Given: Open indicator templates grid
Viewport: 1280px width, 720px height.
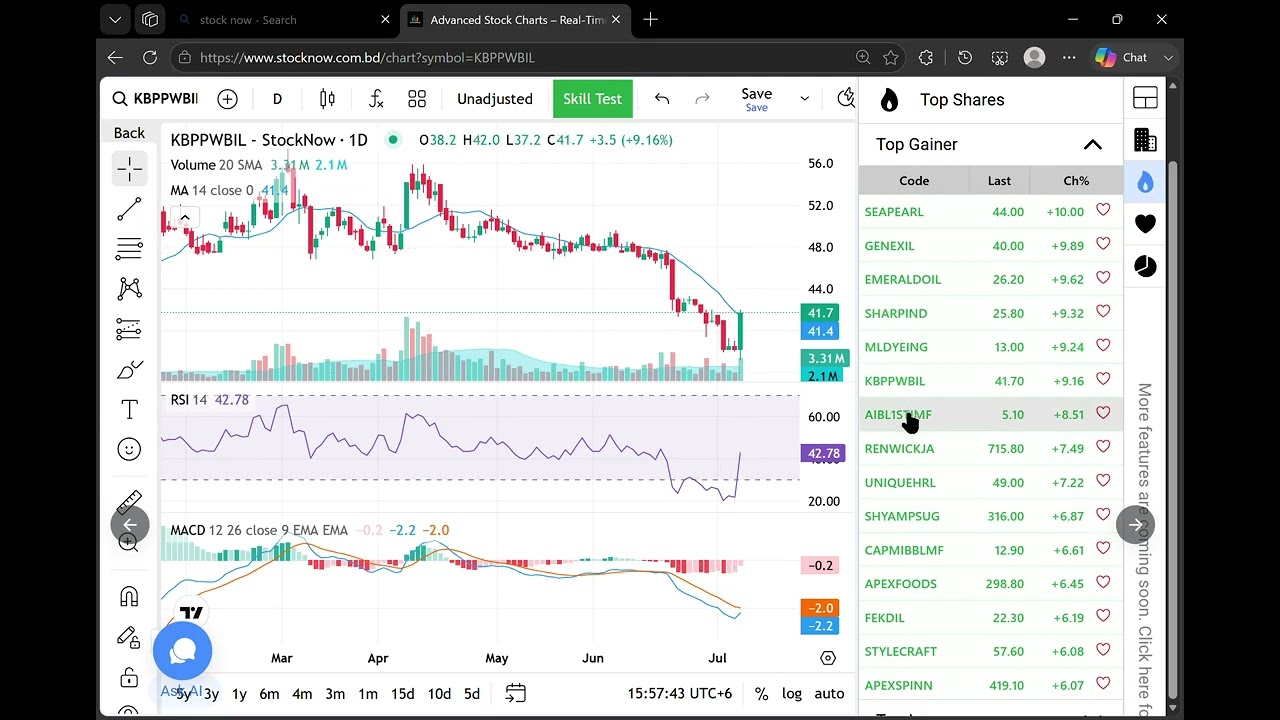Looking at the screenshot, I should click(417, 99).
